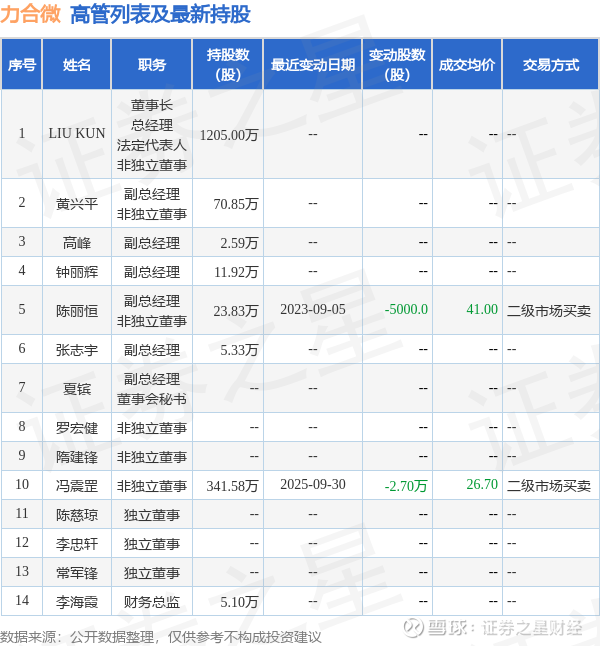Click the 最近变动日期 column header
The height and width of the screenshot is (646, 600).
tap(313, 65)
